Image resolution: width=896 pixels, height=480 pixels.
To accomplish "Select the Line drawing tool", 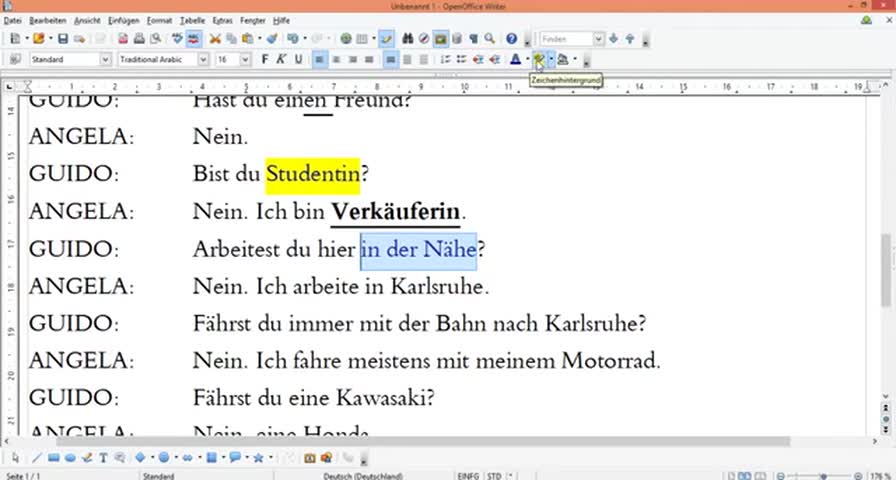I will pyautogui.click(x=37, y=458).
